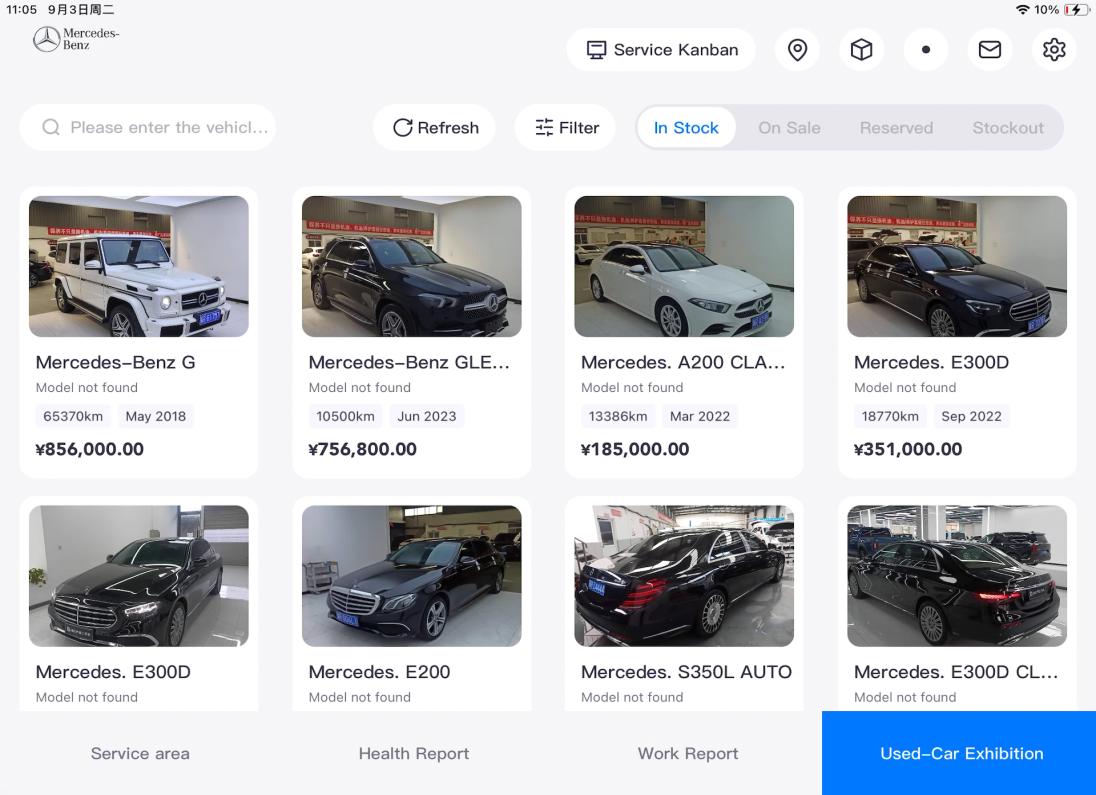The image size is (1096, 795).
Task: Click the 13386km mileage tag
Action: tap(618, 416)
